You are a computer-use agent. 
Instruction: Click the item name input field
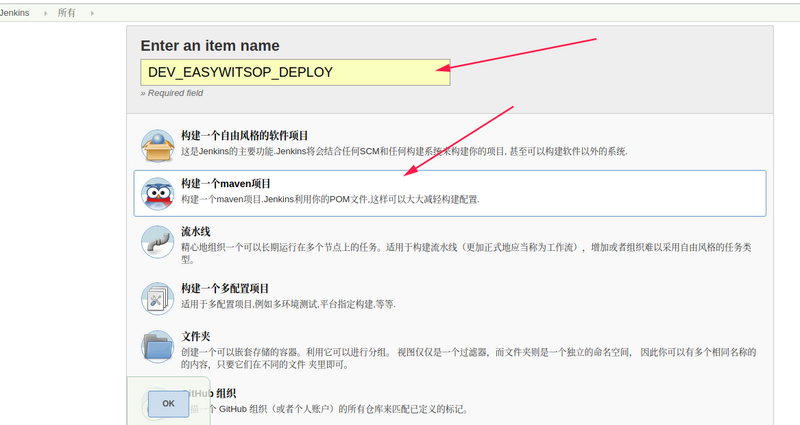pyautogui.click(x=295, y=72)
